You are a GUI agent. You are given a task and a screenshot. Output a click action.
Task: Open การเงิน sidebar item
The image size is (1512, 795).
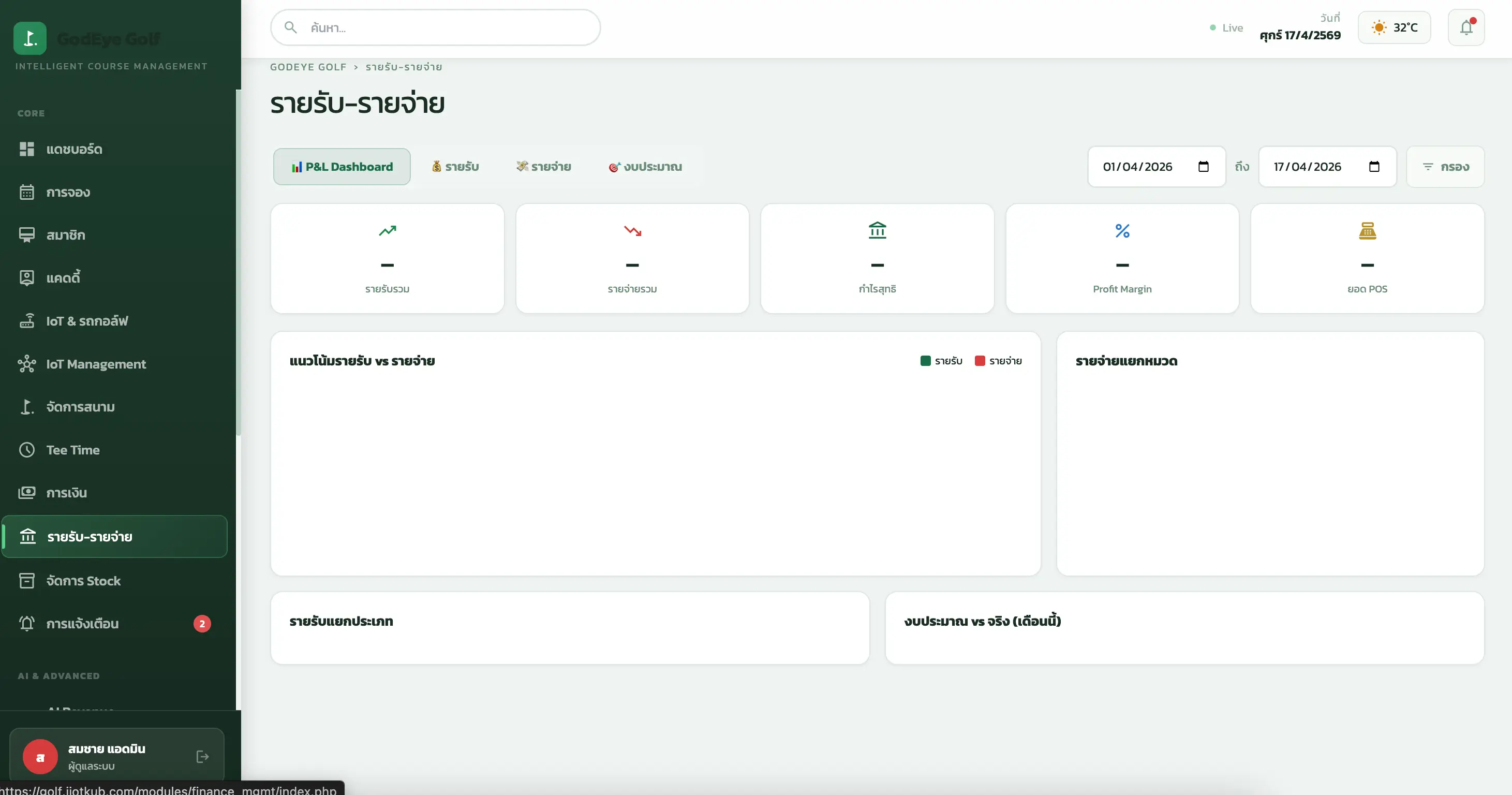(114, 493)
